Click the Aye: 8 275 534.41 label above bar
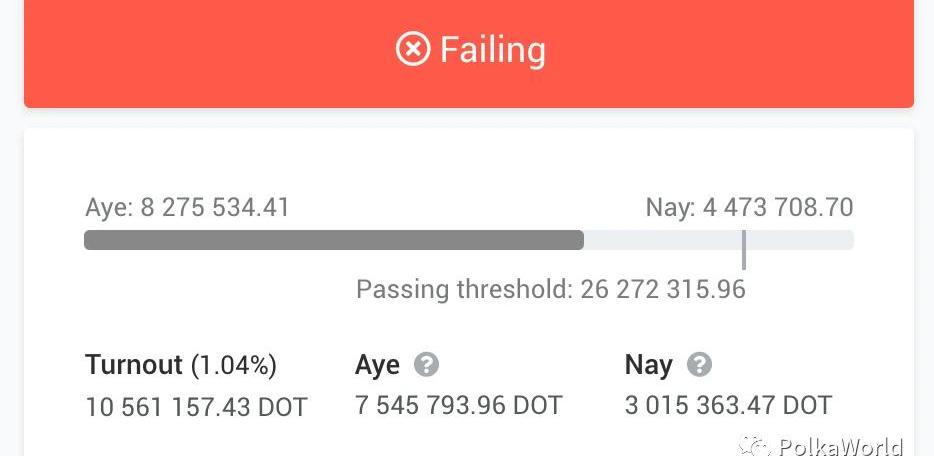The height and width of the screenshot is (456, 934). [187, 208]
